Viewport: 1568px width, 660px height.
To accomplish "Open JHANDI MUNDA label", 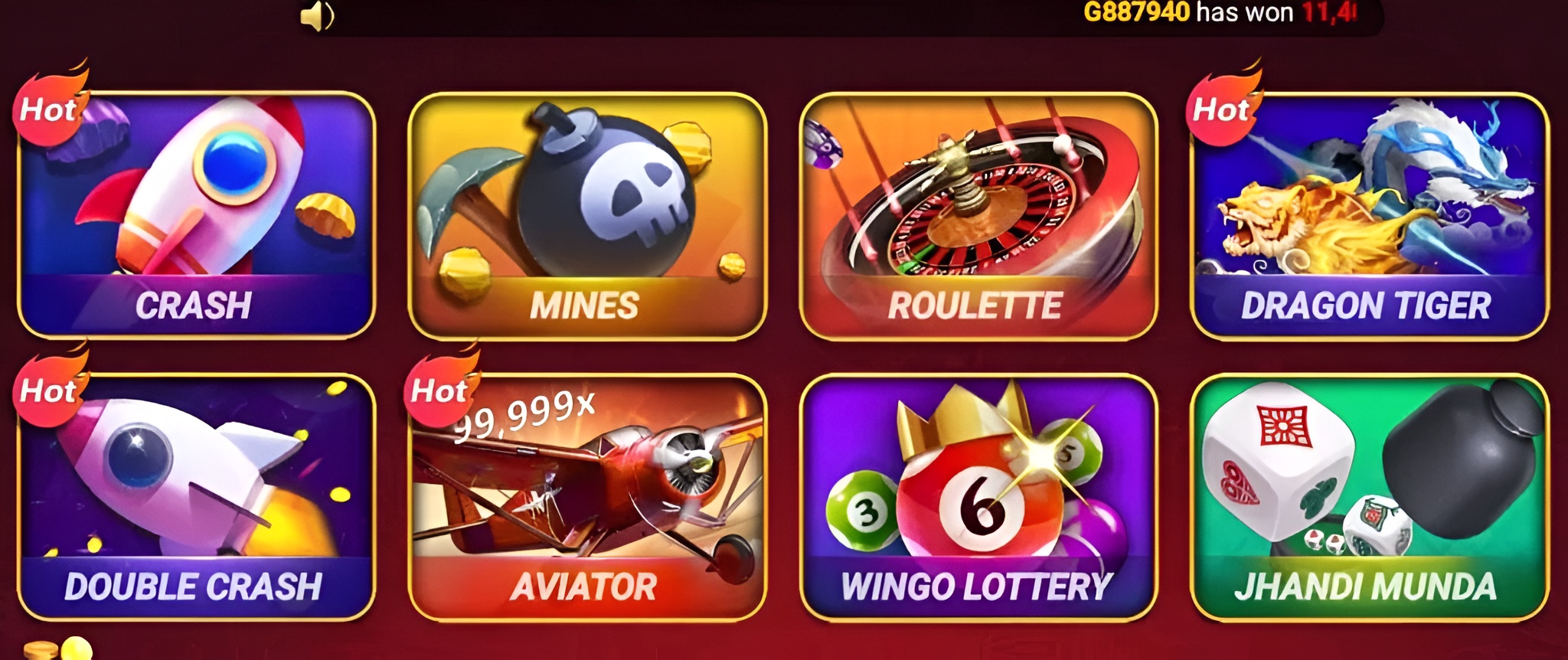I will click(x=1365, y=587).
